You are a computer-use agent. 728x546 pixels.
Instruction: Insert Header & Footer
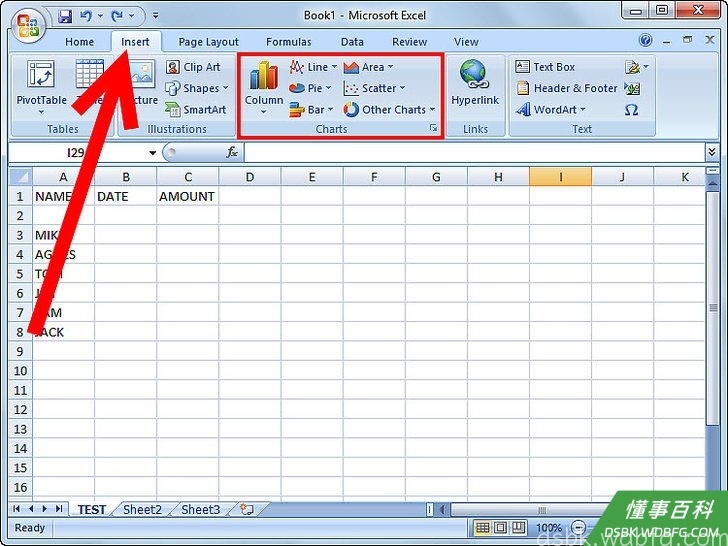[566, 88]
